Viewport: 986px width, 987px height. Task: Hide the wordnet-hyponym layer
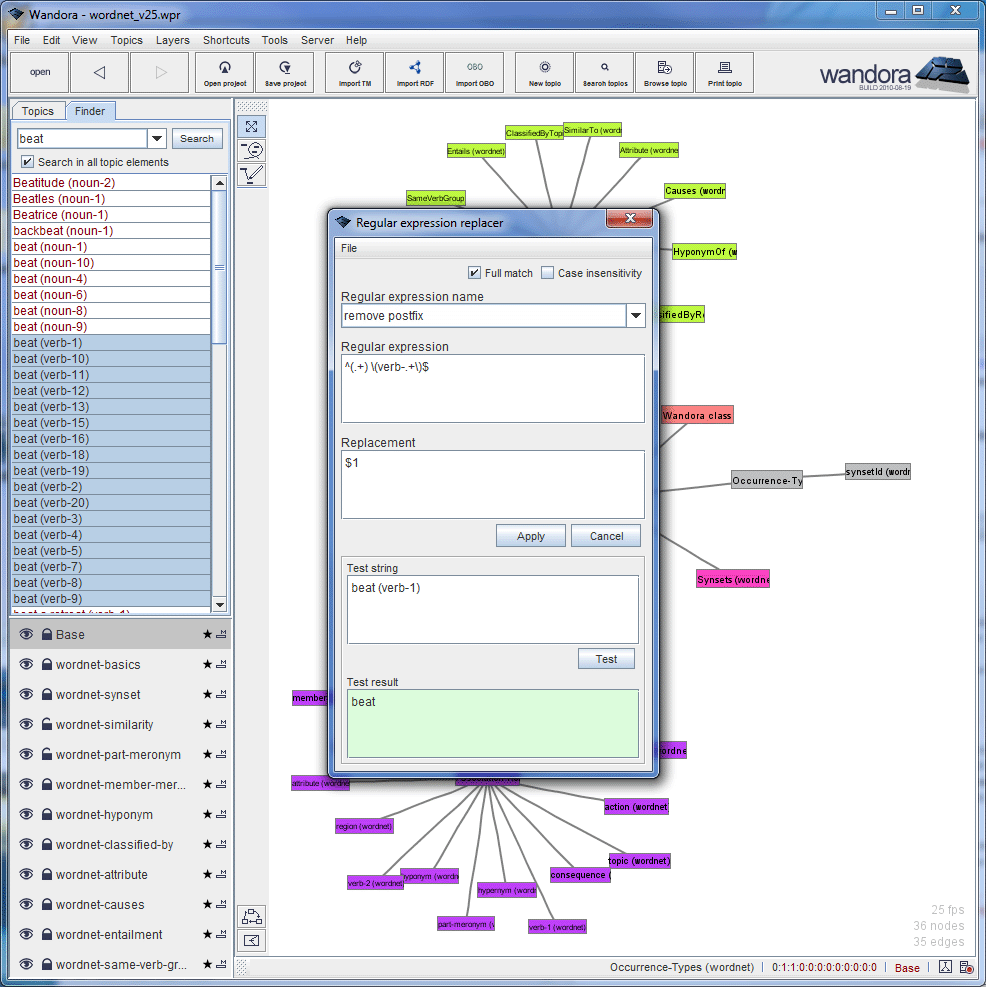pyautogui.click(x=24, y=814)
